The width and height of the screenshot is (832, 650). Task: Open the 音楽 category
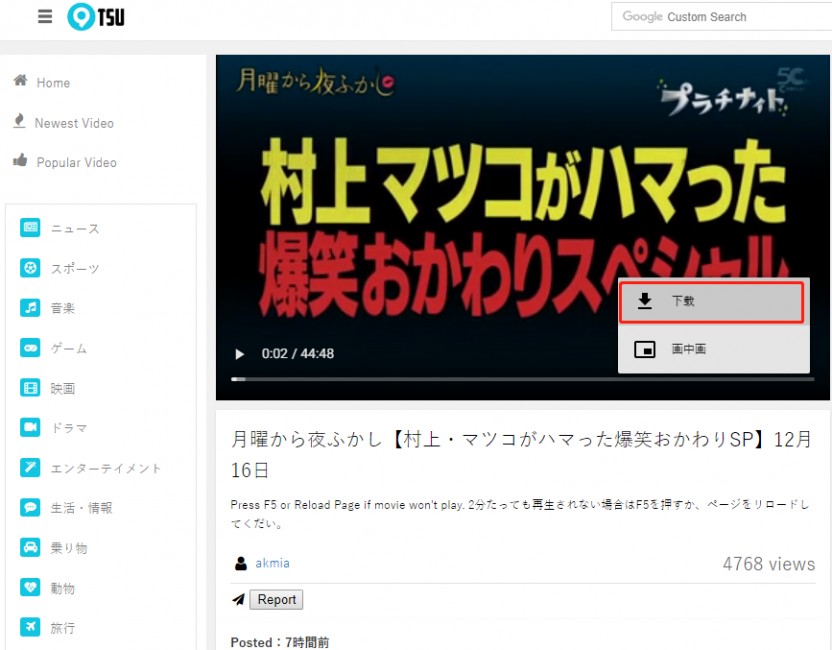[x=63, y=308]
